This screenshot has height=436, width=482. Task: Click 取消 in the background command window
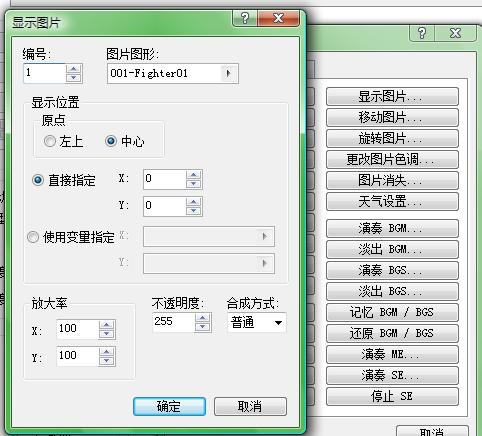[432, 431]
